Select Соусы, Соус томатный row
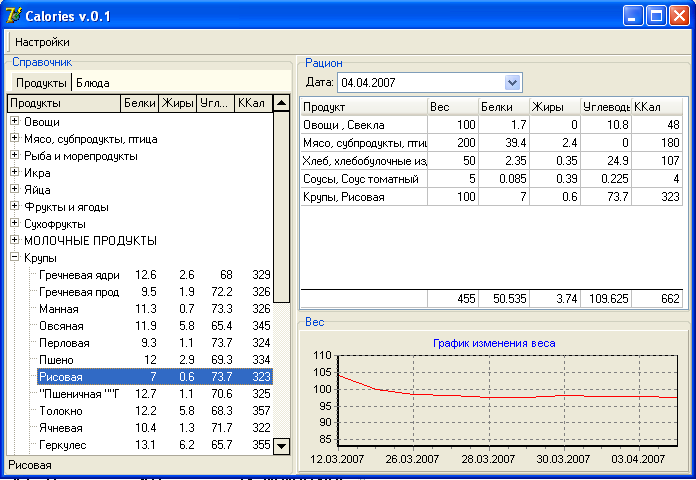This screenshot has width=696, height=480. [x=491, y=179]
